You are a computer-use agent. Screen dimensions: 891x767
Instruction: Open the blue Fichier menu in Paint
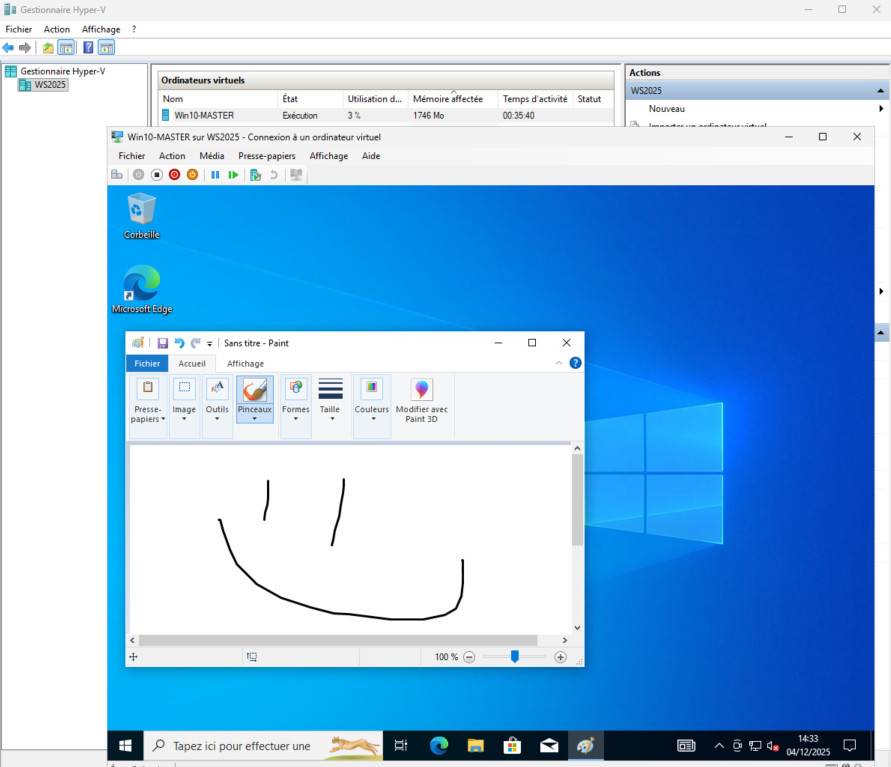tap(146, 364)
